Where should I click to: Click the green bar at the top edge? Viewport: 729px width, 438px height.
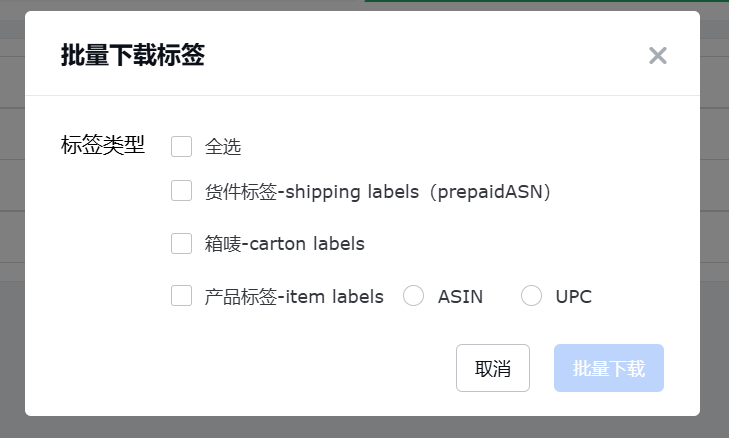(x=545, y=2)
